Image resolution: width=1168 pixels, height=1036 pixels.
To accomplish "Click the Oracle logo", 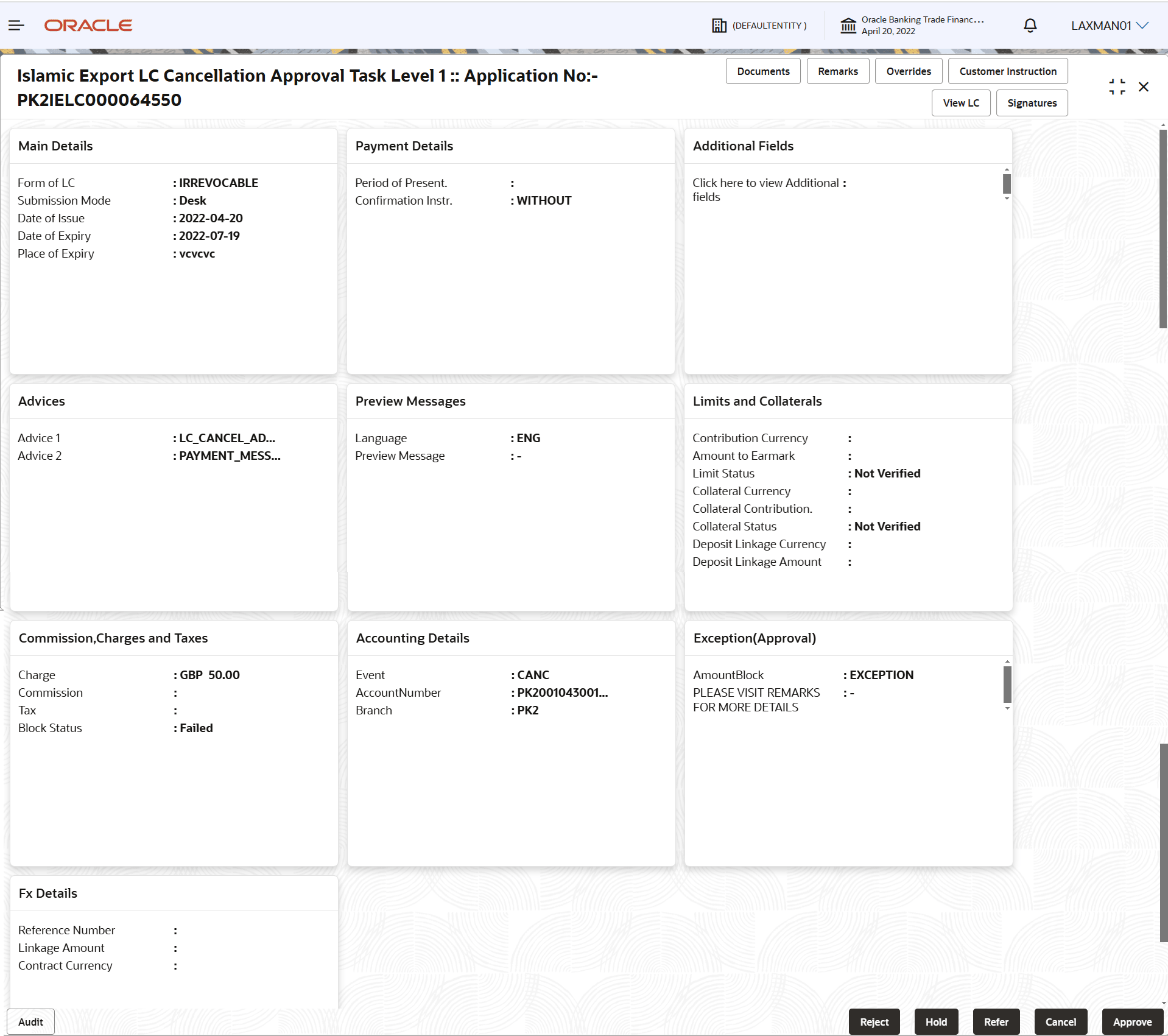I will coord(88,25).
